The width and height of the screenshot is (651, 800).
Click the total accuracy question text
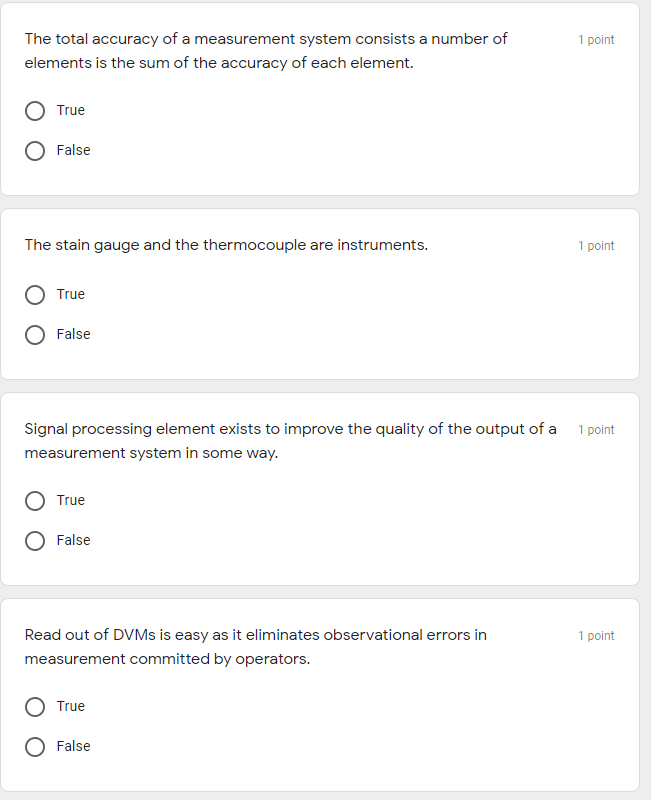pos(265,50)
